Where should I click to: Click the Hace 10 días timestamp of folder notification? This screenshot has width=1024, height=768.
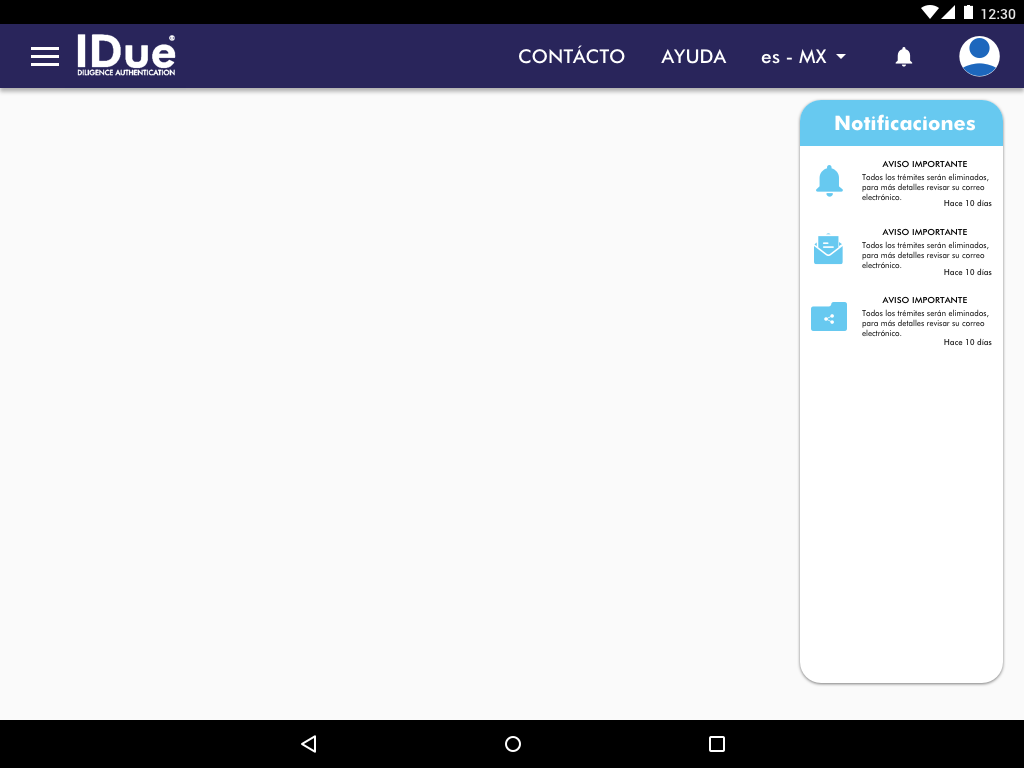(967, 342)
